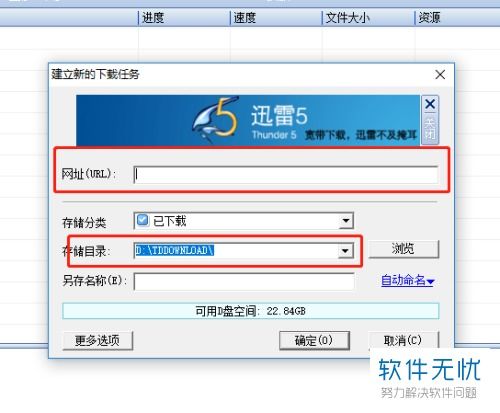Image resolution: width=500 pixels, height=413 pixels.
Task: Expand the 存储分类 dropdown arrow
Action: (346, 221)
